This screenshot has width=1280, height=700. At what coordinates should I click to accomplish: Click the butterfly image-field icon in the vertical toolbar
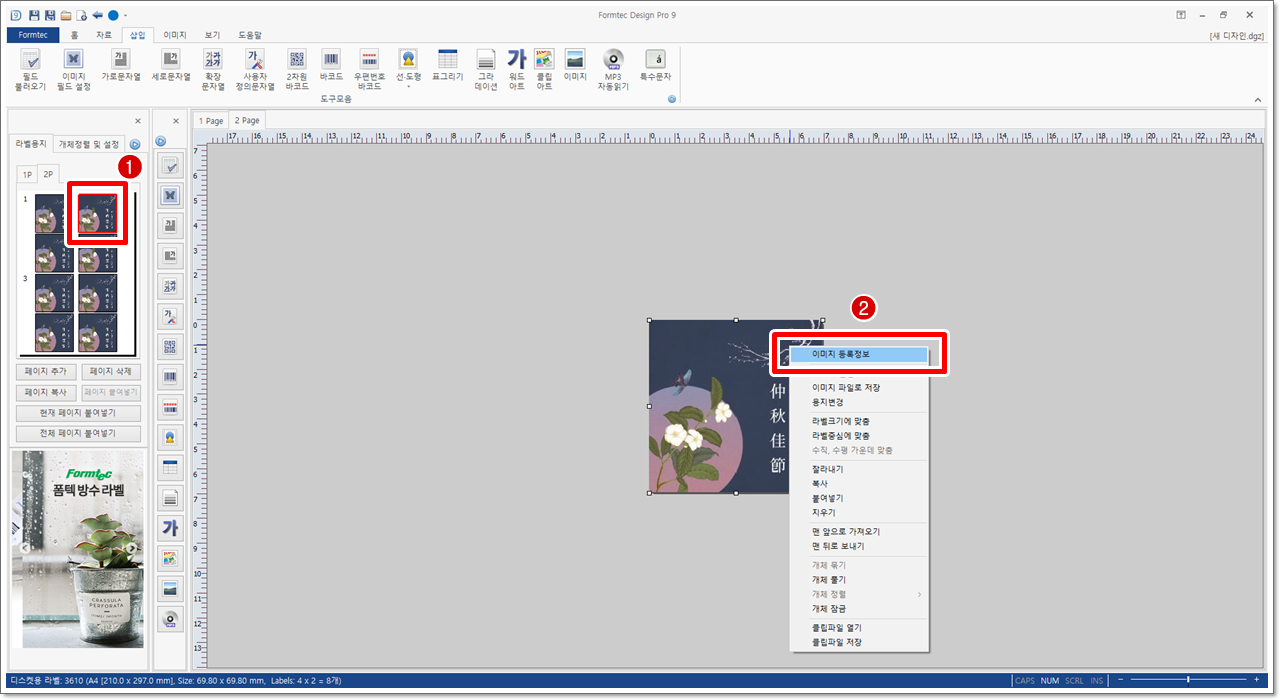(x=170, y=195)
